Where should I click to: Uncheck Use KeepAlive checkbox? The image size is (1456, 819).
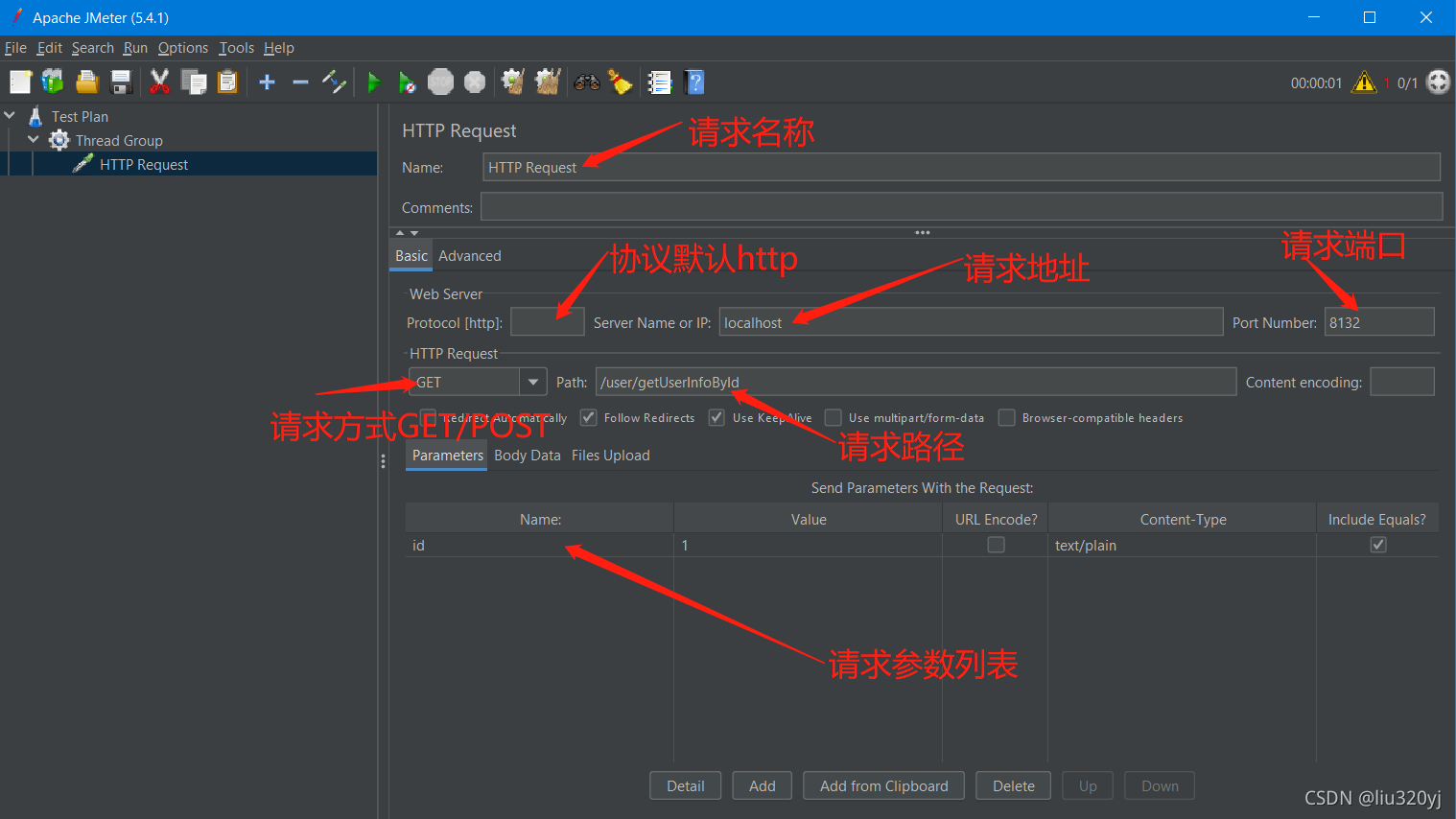click(x=716, y=417)
